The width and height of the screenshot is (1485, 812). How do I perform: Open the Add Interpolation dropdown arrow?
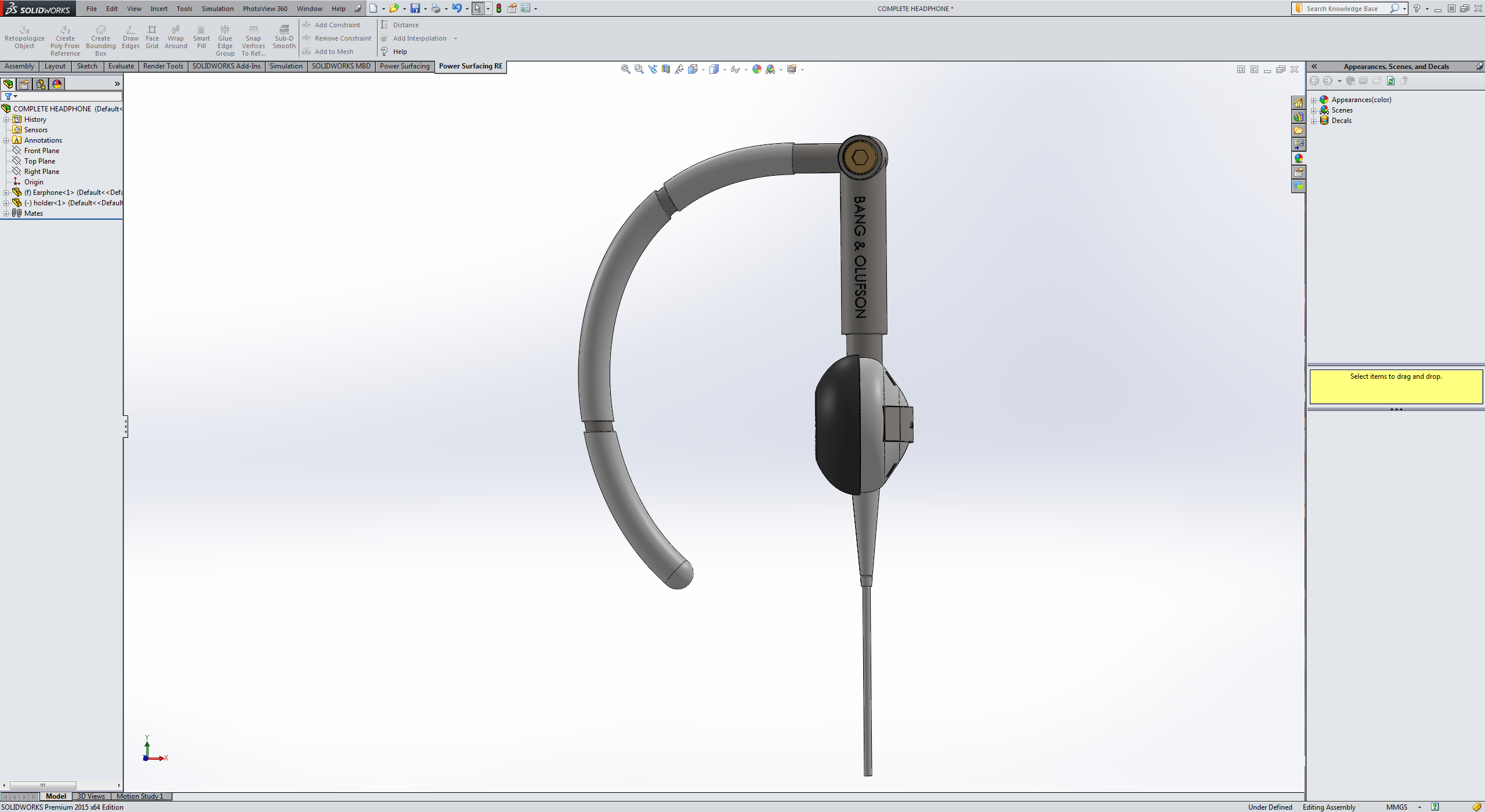455,38
